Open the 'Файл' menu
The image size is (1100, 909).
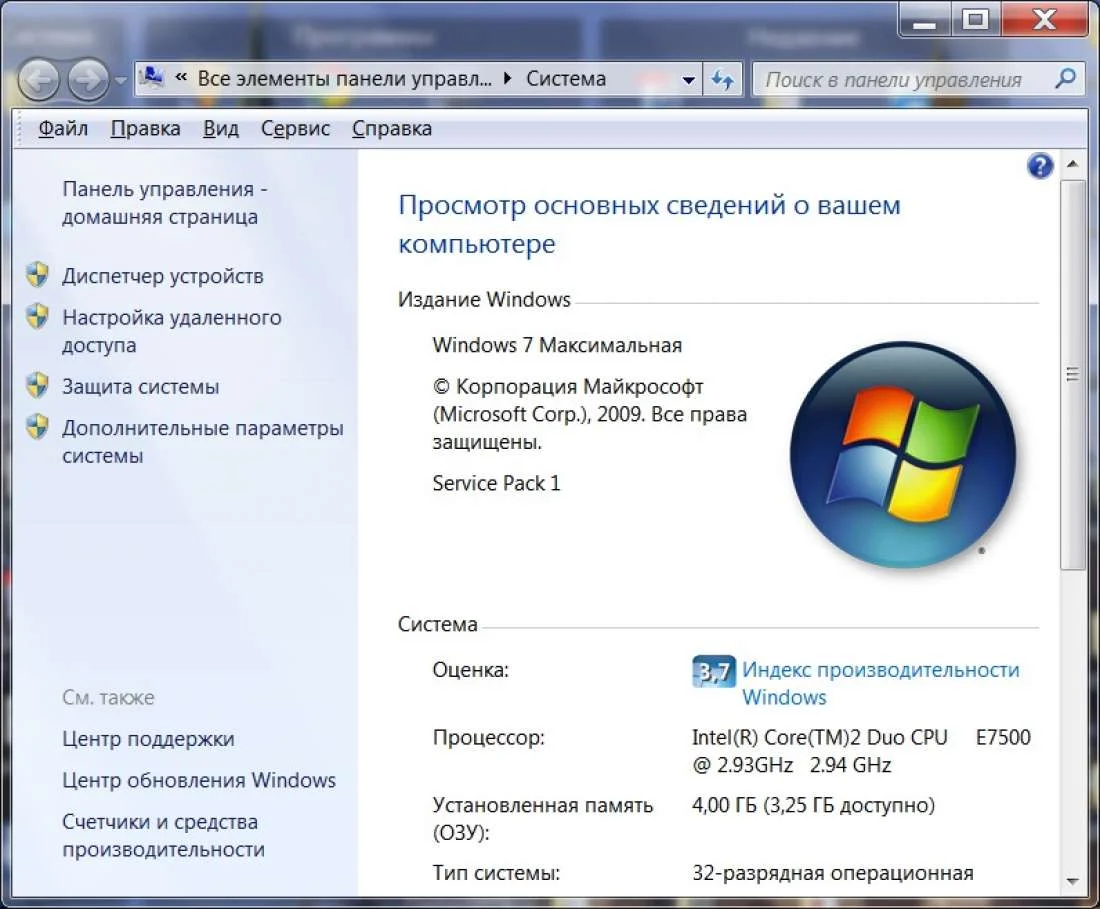click(x=62, y=129)
